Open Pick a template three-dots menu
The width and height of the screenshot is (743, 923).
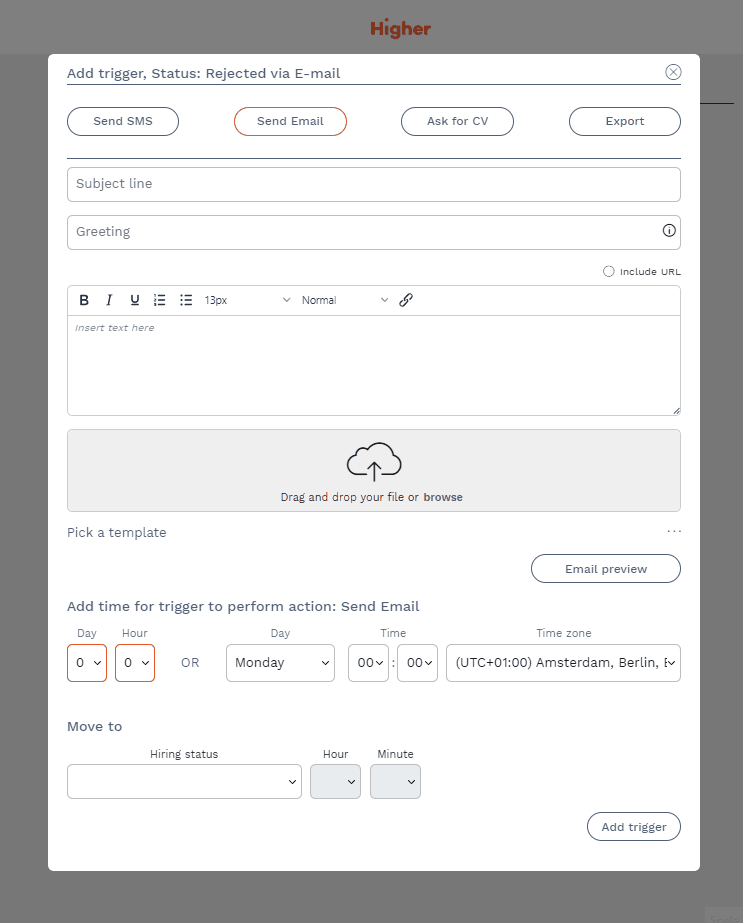673,532
